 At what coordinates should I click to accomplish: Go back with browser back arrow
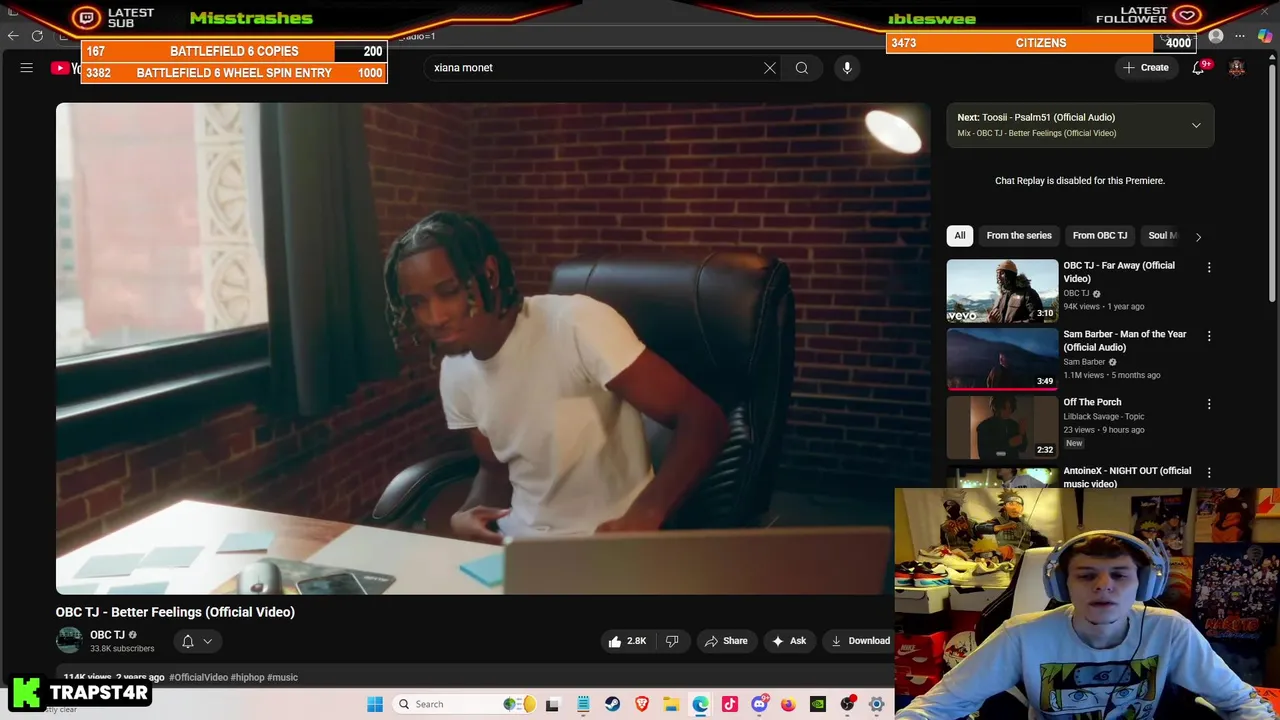point(13,36)
